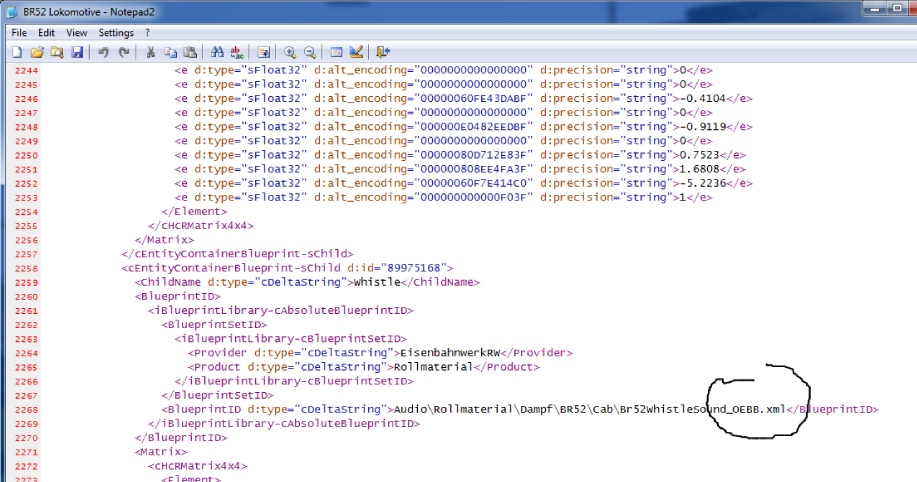Click the Paste clipboard icon

click(x=188, y=52)
